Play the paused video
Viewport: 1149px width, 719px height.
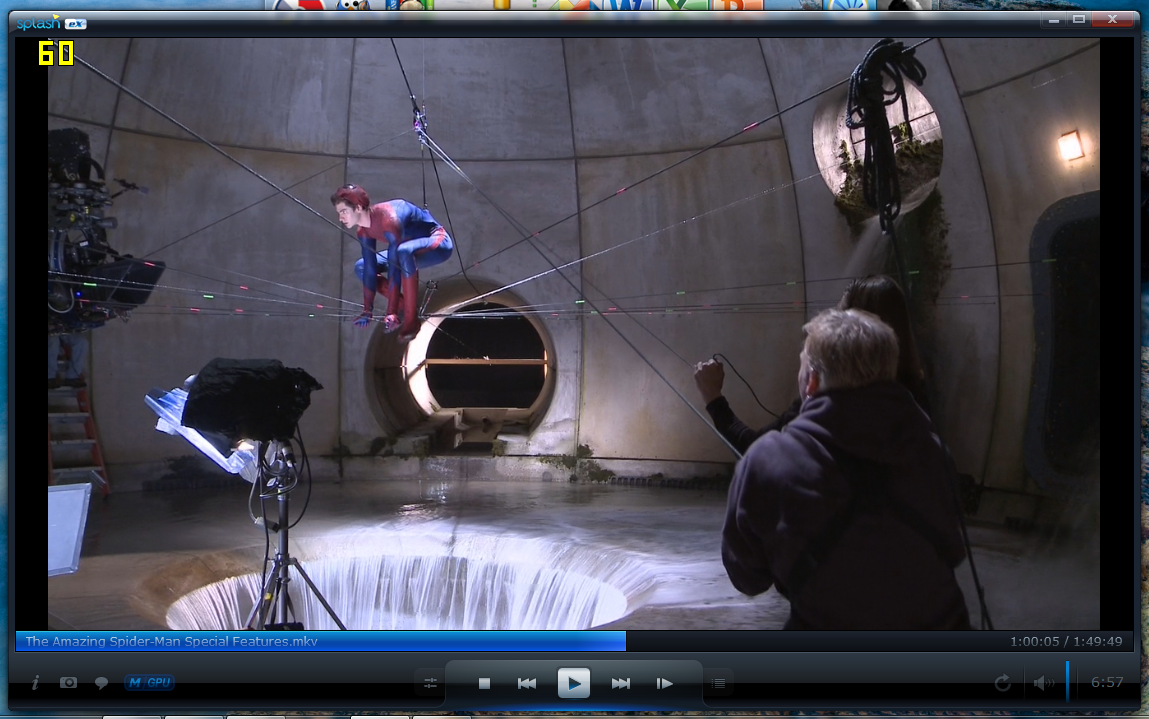pyautogui.click(x=574, y=683)
